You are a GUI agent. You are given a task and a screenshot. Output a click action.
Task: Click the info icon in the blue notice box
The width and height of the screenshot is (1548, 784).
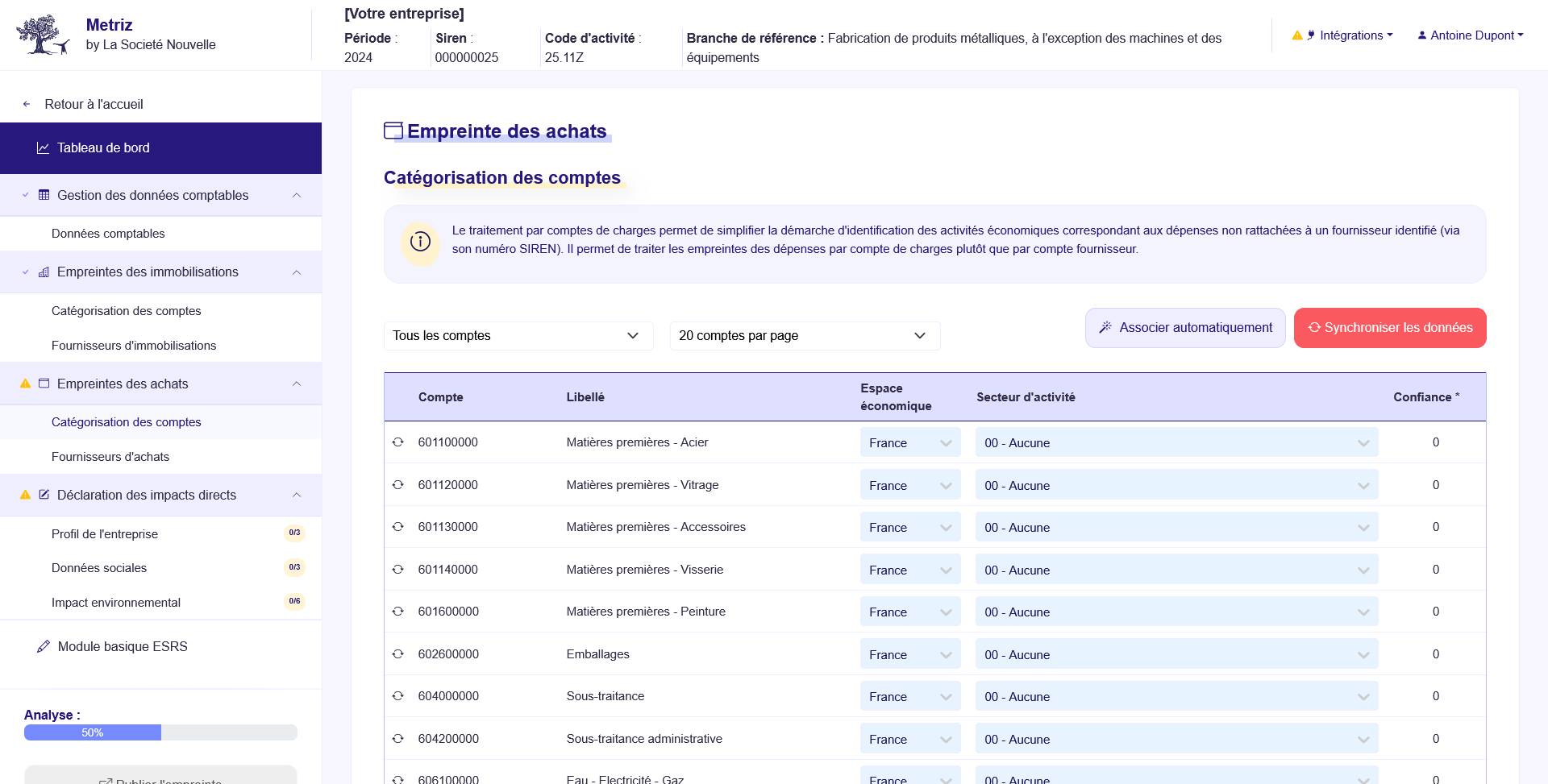pos(419,243)
